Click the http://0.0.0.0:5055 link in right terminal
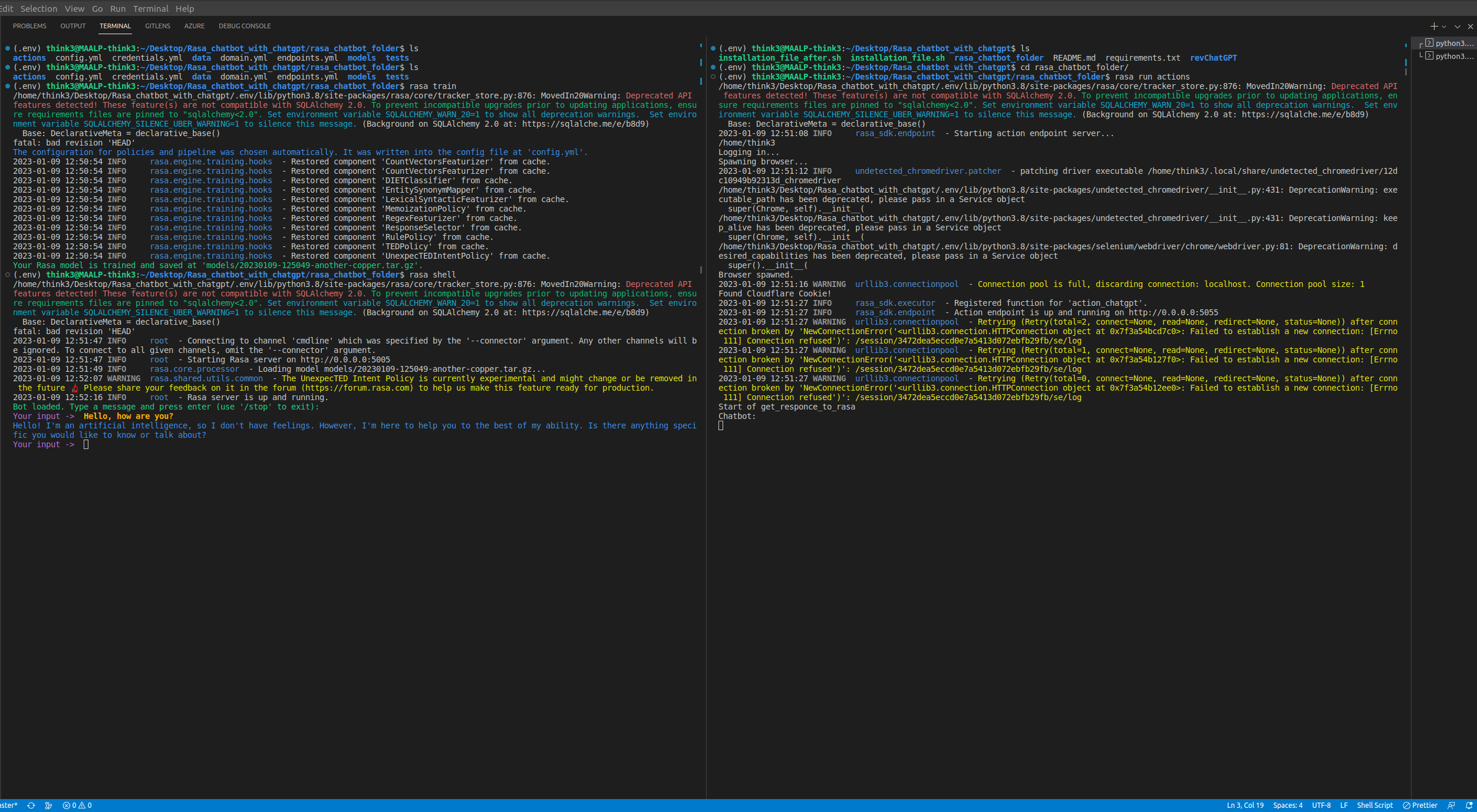 [x=1173, y=313]
